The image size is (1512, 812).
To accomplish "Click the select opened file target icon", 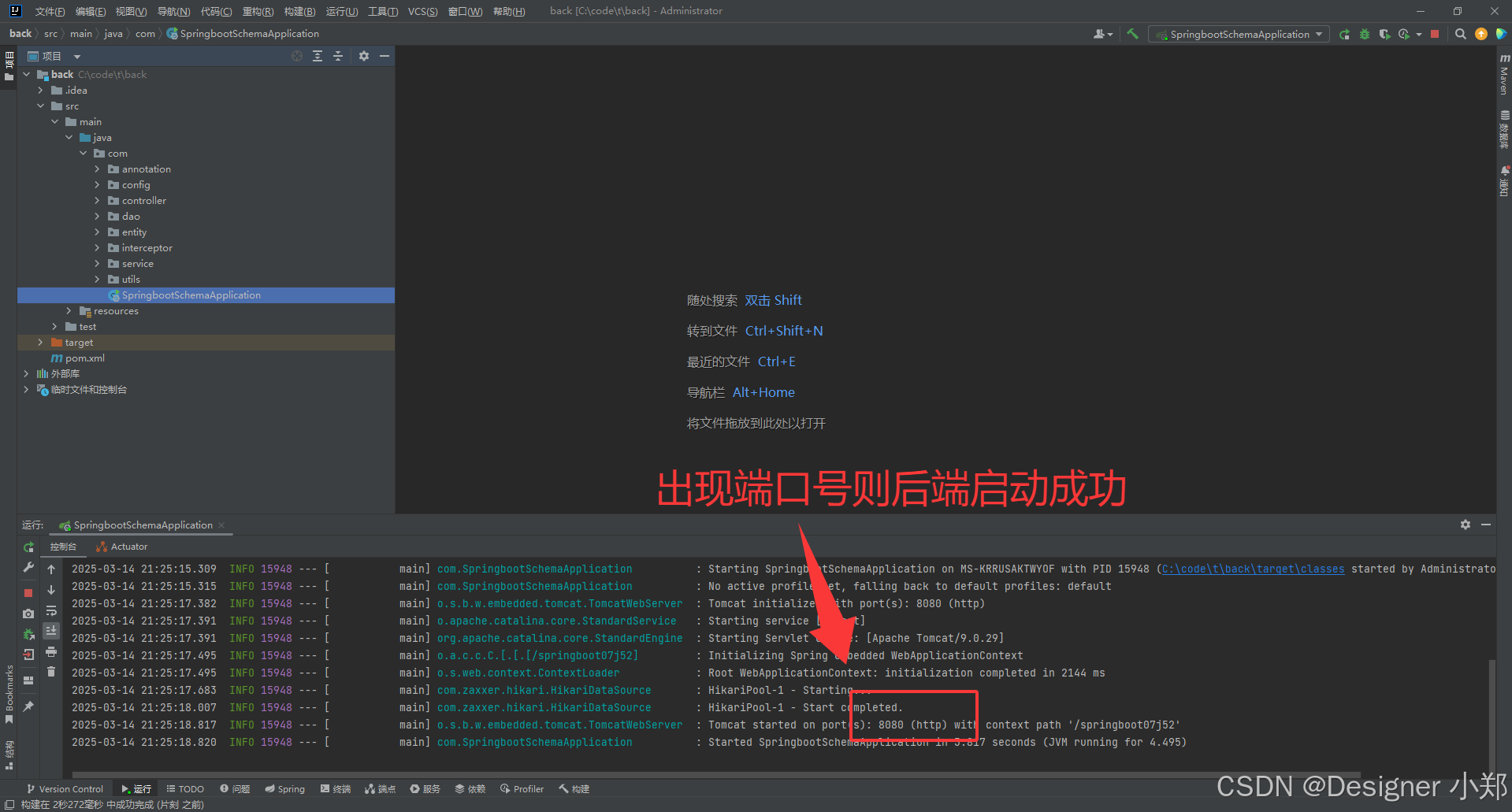I will click(297, 56).
